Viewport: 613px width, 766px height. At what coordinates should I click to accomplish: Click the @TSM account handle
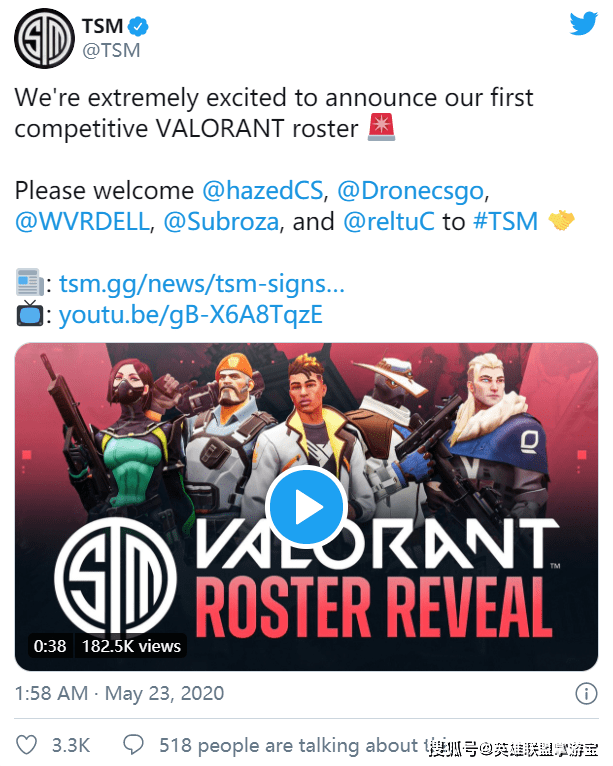tap(111, 50)
